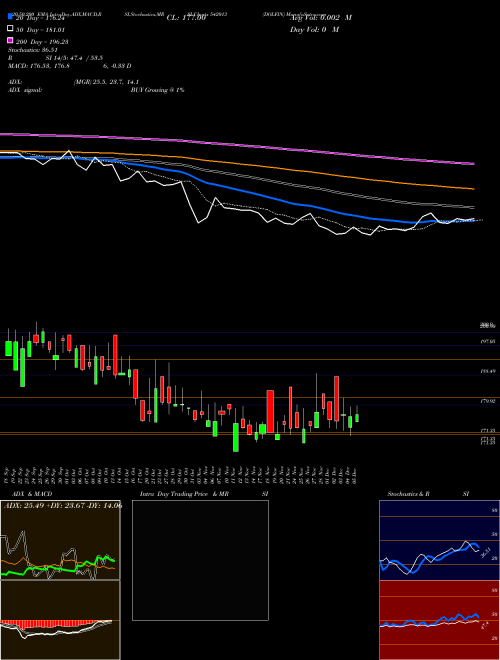Click the tallest green candlestick in mid-November
Image resolution: width=500 pixels, height=660 pixels.
click(236, 437)
